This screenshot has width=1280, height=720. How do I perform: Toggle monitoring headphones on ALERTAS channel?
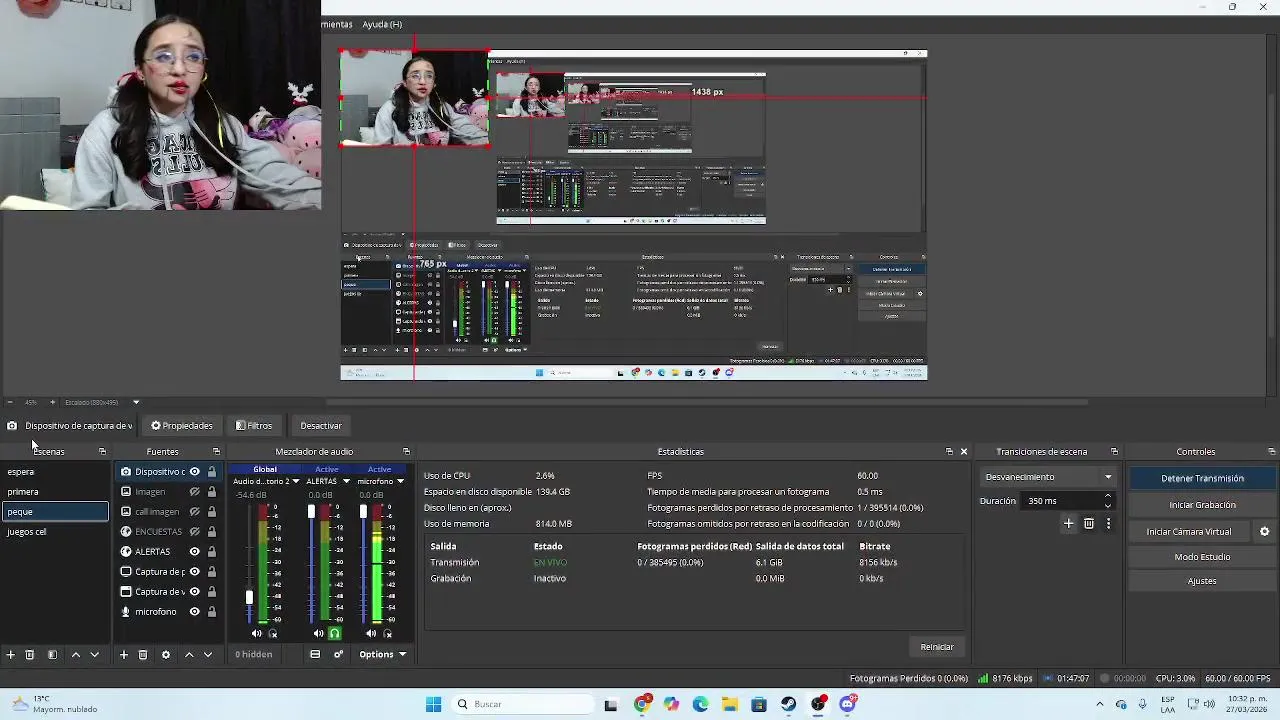(x=335, y=633)
